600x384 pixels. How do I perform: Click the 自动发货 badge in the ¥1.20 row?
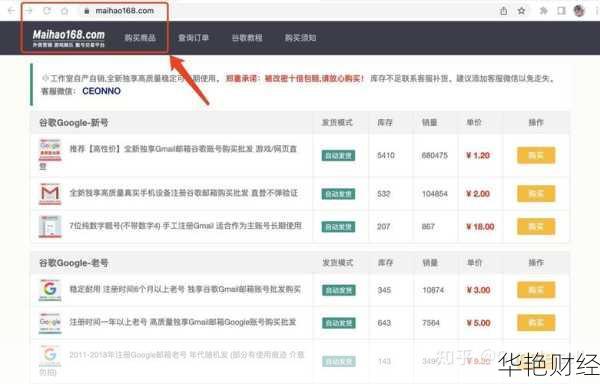[x=338, y=156]
